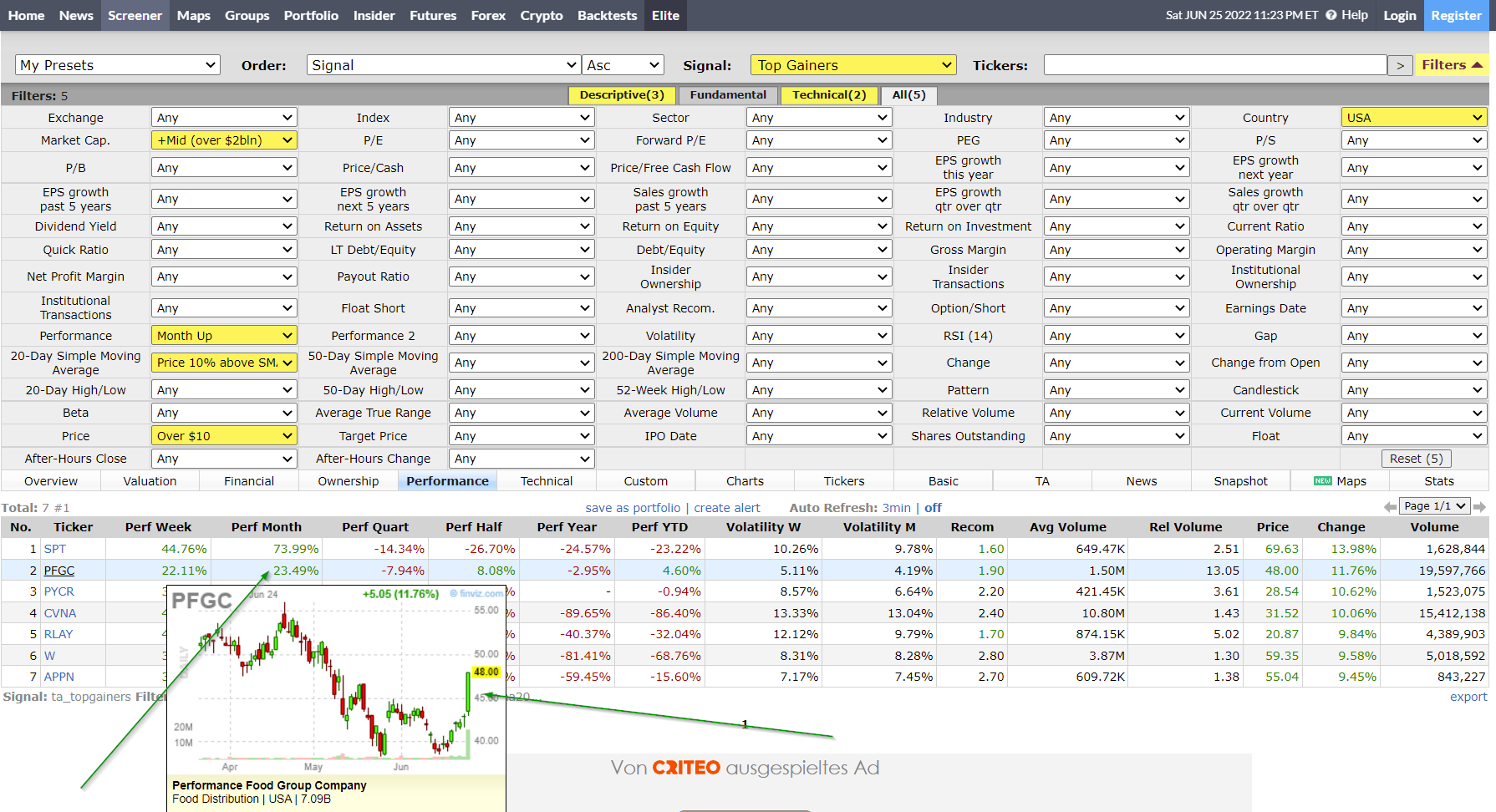This screenshot has width=1496, height=812.
Task: Open the Industry filter dropdown
Action: 1117,118
